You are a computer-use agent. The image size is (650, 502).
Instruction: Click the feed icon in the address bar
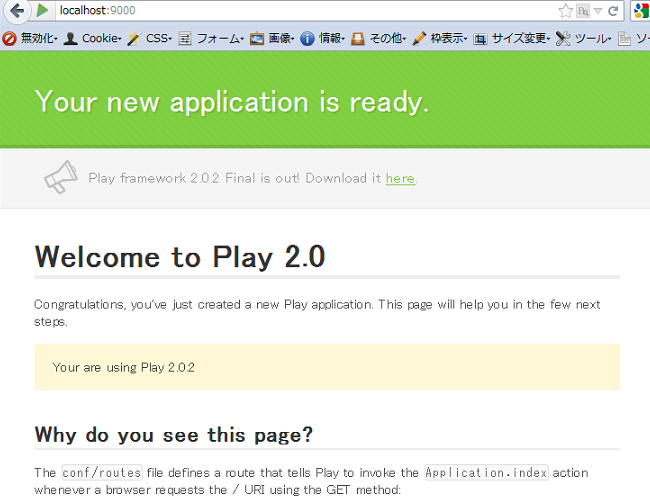coord(583,11)
